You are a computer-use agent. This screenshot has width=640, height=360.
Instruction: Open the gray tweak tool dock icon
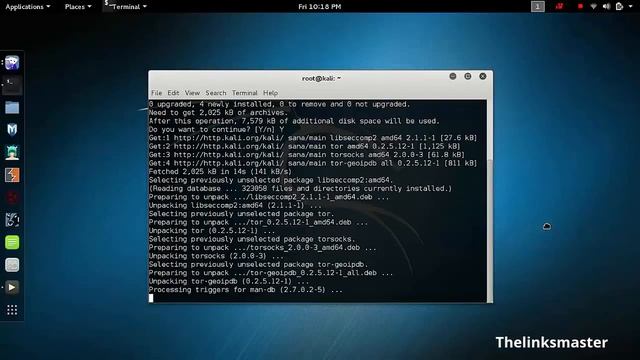click(12, 265)
